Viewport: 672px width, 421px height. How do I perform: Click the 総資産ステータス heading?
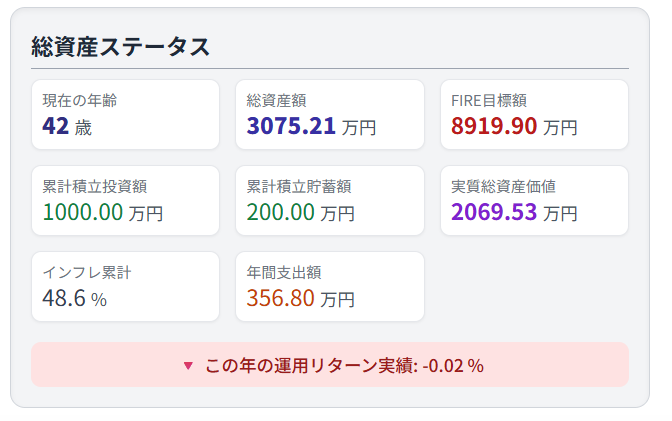[120, 46]
